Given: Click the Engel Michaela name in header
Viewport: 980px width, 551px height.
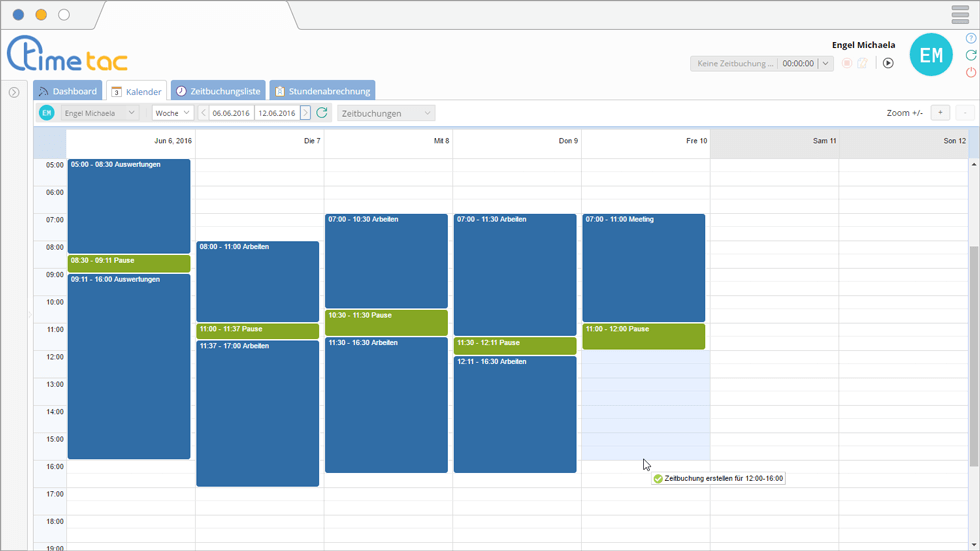Looking at the screenshot, I should click(x=863, y=45).
